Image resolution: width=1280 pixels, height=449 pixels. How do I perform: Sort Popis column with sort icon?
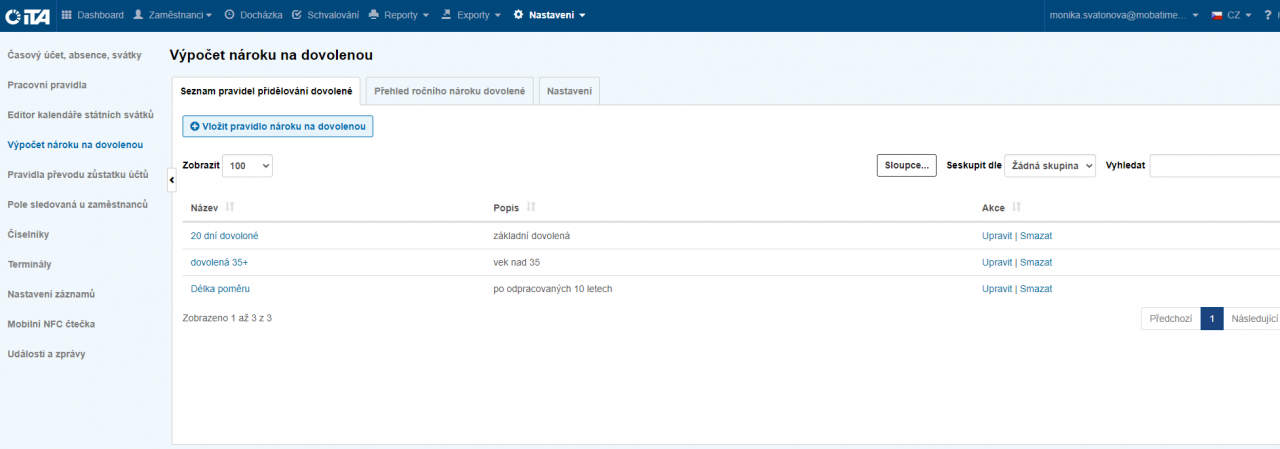point(531,207)
